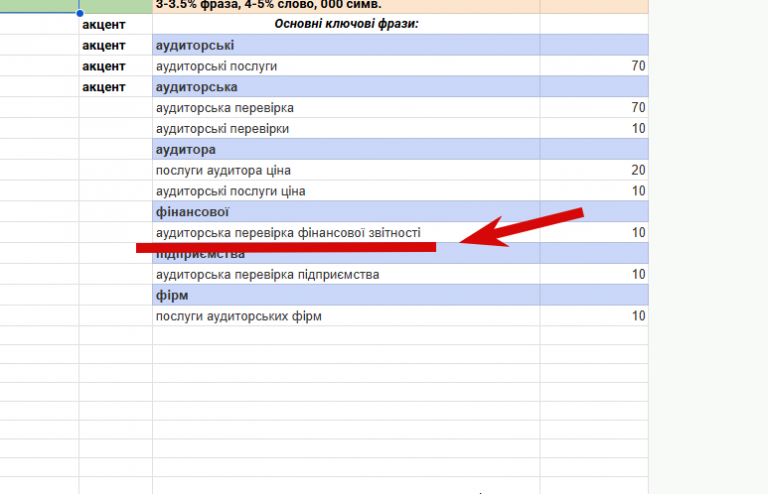Click the 'аудиторські' group header cell
Image resolution: width=768 pixels, height=494 pixels.
346,45
